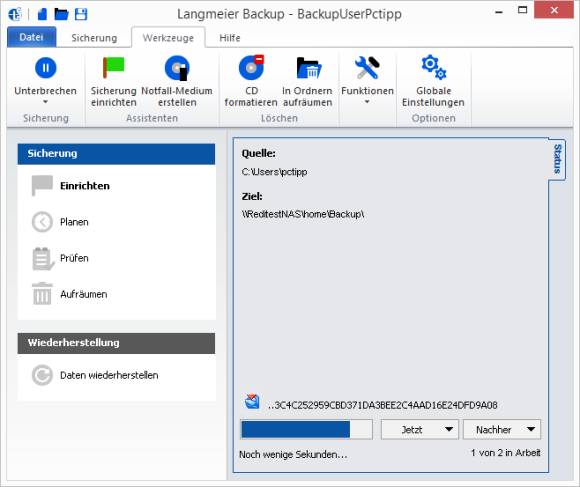The image size is (580, 487).
Task: Click the Nachher button
Action: [502, 429]
